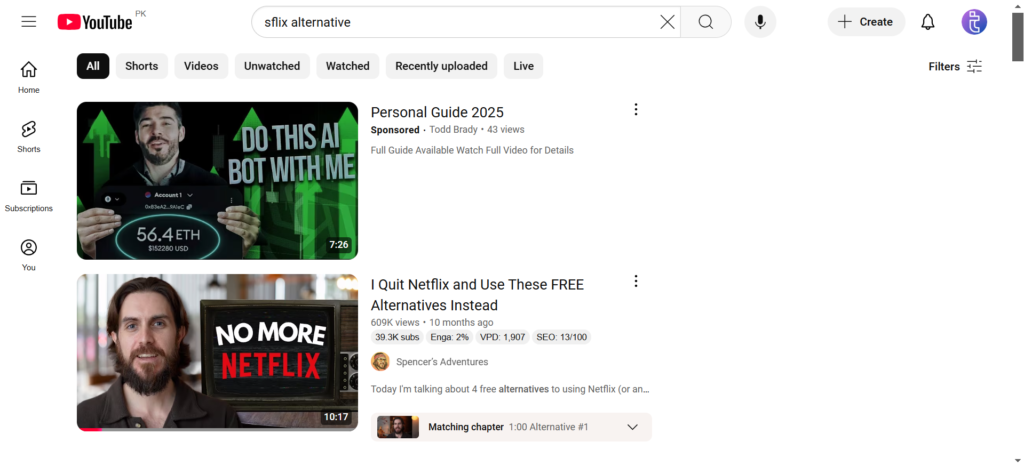Open the notifications bell
This screenshot has height=466, width=1024.
point(927,22)
